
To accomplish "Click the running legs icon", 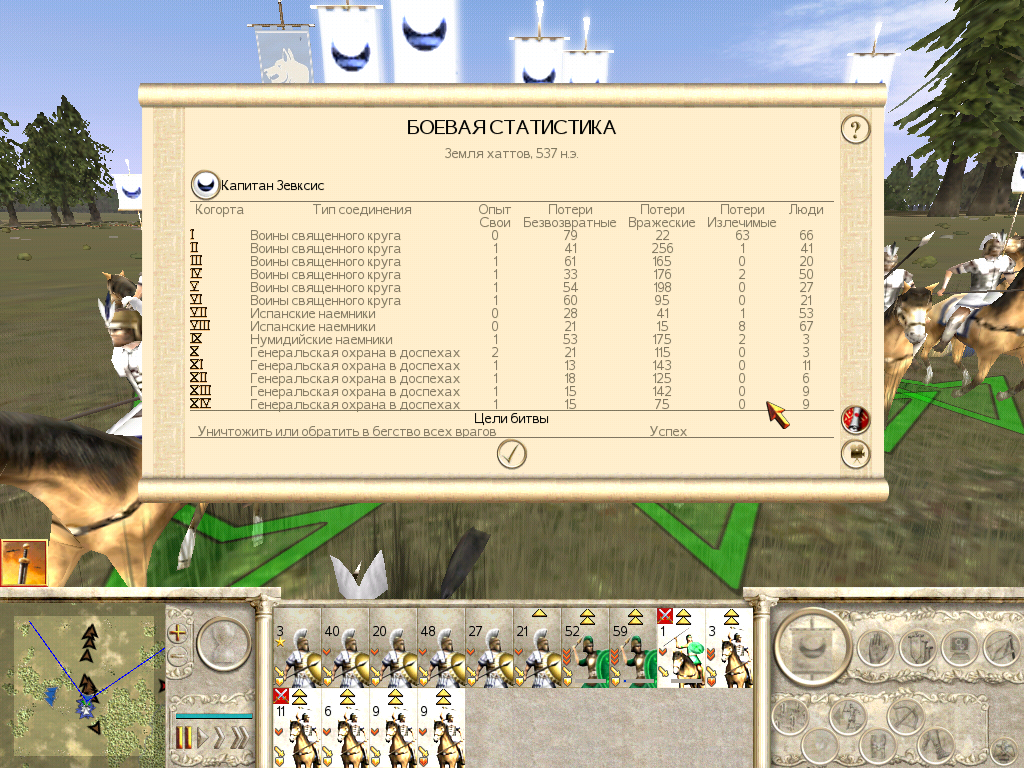I will [x=935, y=746].
